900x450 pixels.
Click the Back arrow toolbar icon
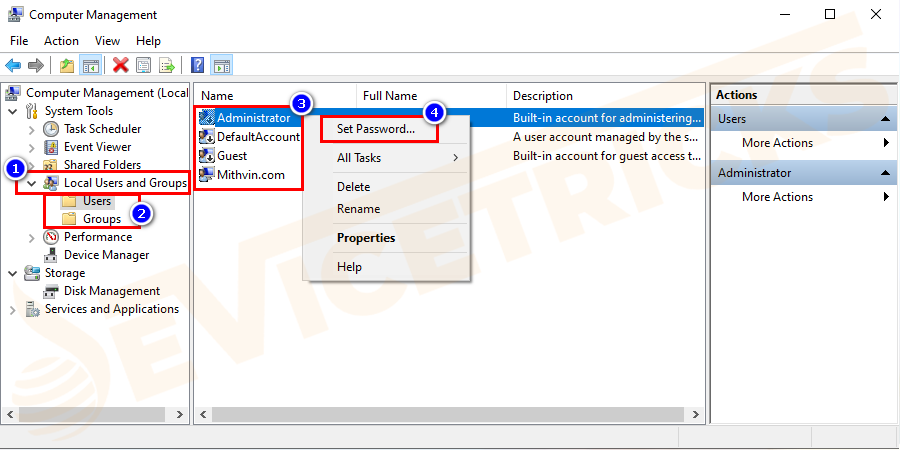tap(13, 65)
